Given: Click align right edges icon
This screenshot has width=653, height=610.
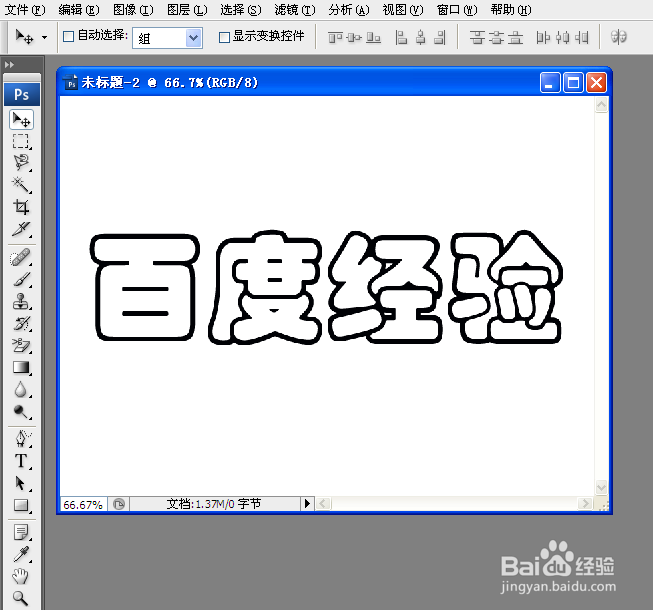Looking at the screenshot, I should pos(440,38).
